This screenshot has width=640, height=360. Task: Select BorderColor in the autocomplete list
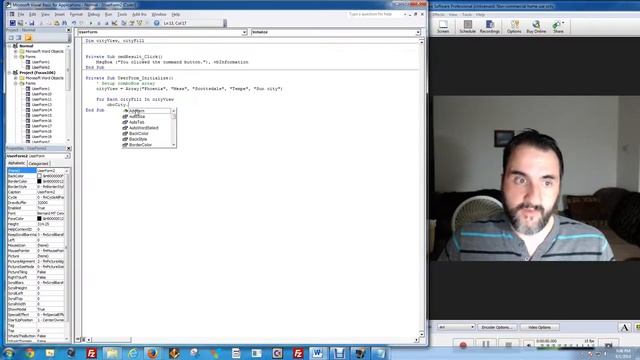(x=140, y=145)
